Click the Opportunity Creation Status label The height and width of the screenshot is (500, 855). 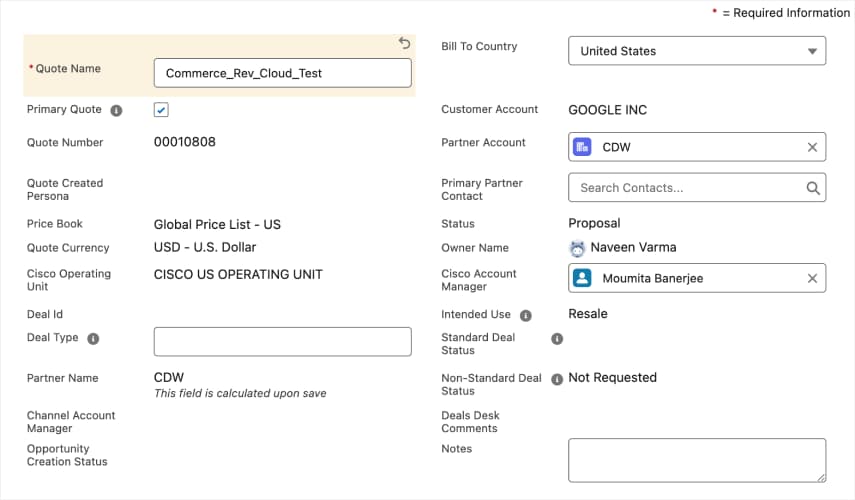click(x=67, y=455)
